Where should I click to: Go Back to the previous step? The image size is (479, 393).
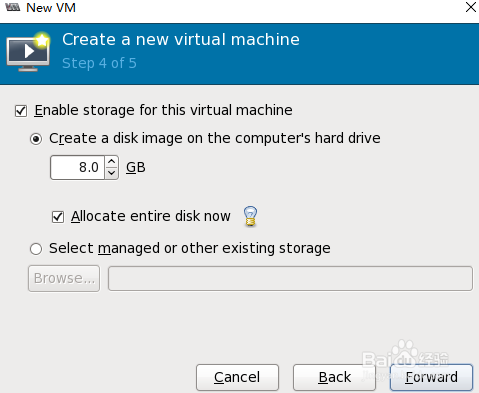pos(334,377)
